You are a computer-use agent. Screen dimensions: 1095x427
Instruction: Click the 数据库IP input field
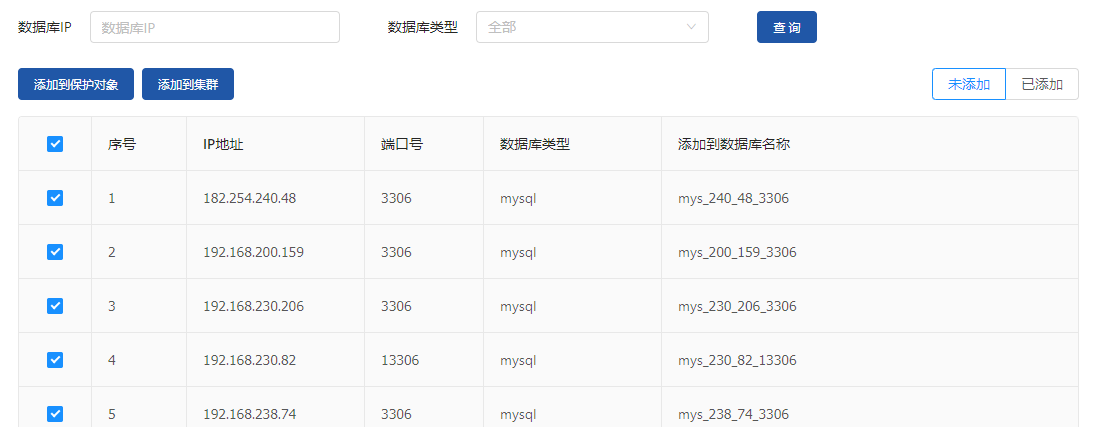[x=215, y=28]
